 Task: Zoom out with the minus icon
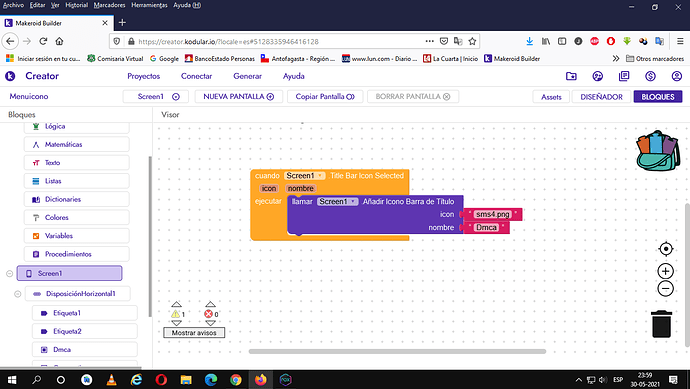coord(666,289)
